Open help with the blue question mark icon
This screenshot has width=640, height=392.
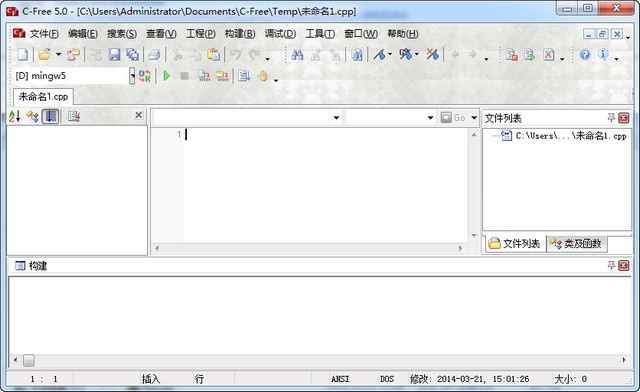coord(585,54)
